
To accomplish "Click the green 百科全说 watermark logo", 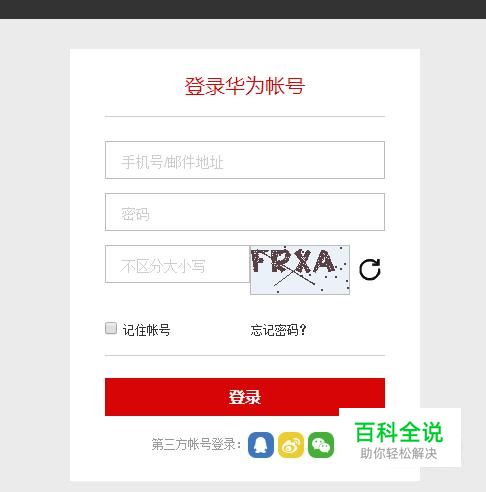I will (399, 432).
